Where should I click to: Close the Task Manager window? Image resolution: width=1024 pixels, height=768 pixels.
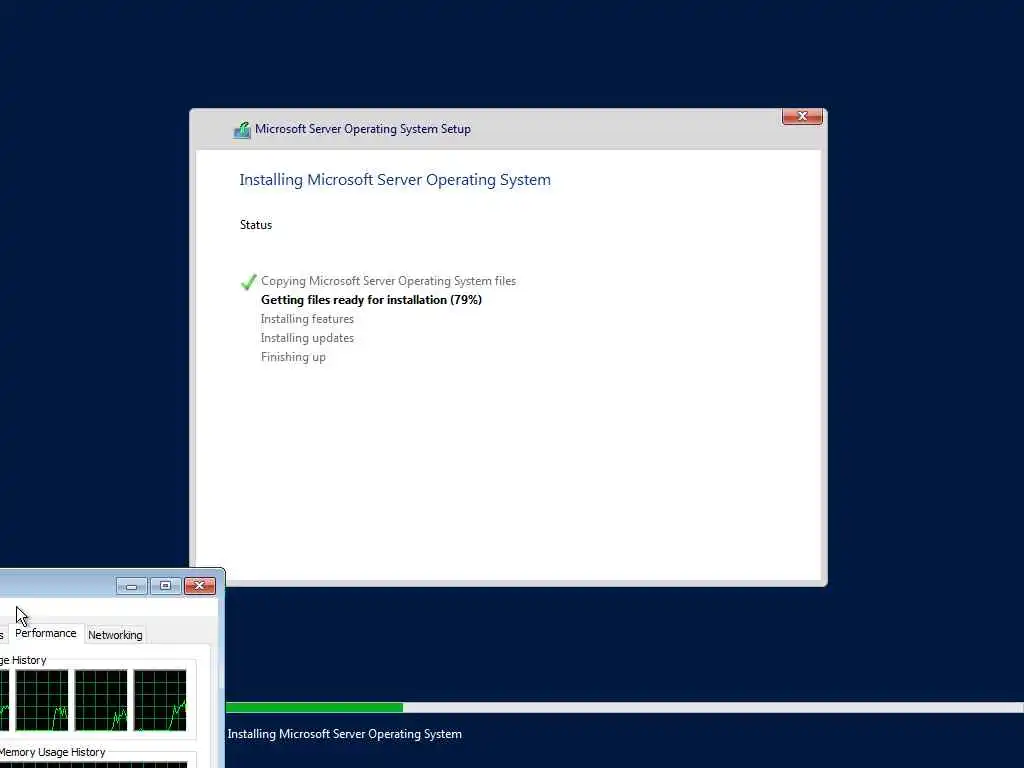point(200,586)
